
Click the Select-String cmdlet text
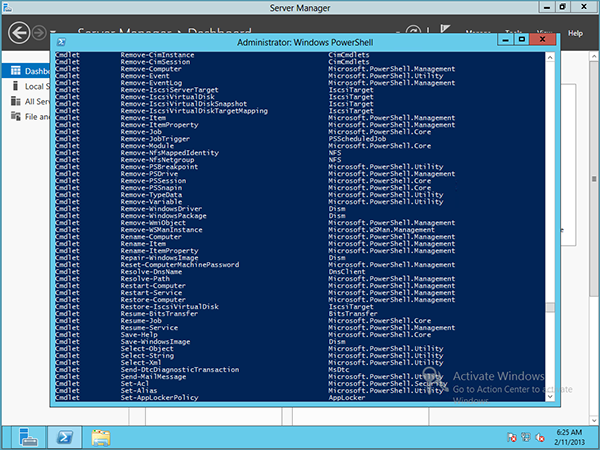pos(147,356)
